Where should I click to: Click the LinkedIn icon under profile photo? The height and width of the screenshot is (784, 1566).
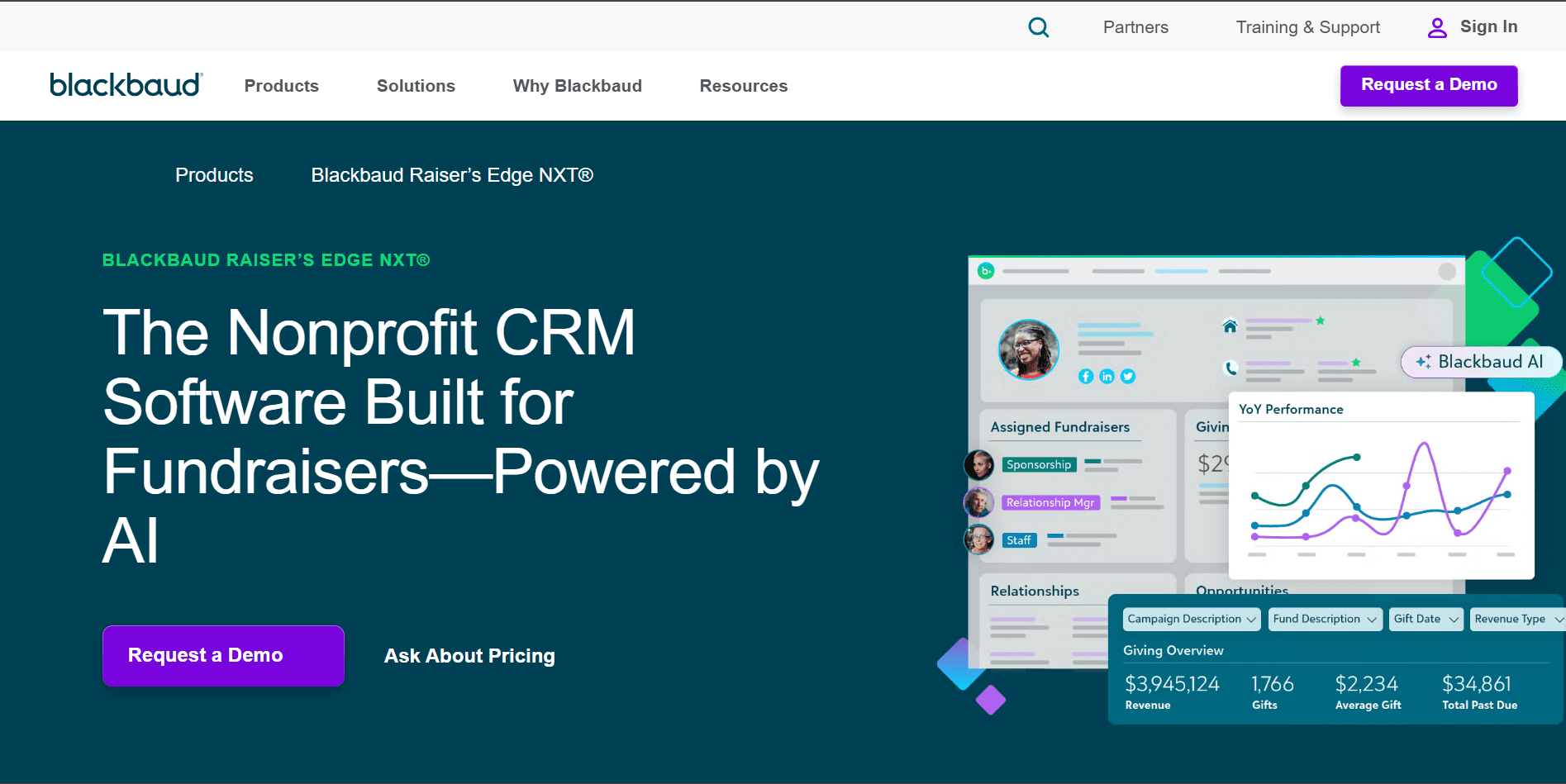1107,377
